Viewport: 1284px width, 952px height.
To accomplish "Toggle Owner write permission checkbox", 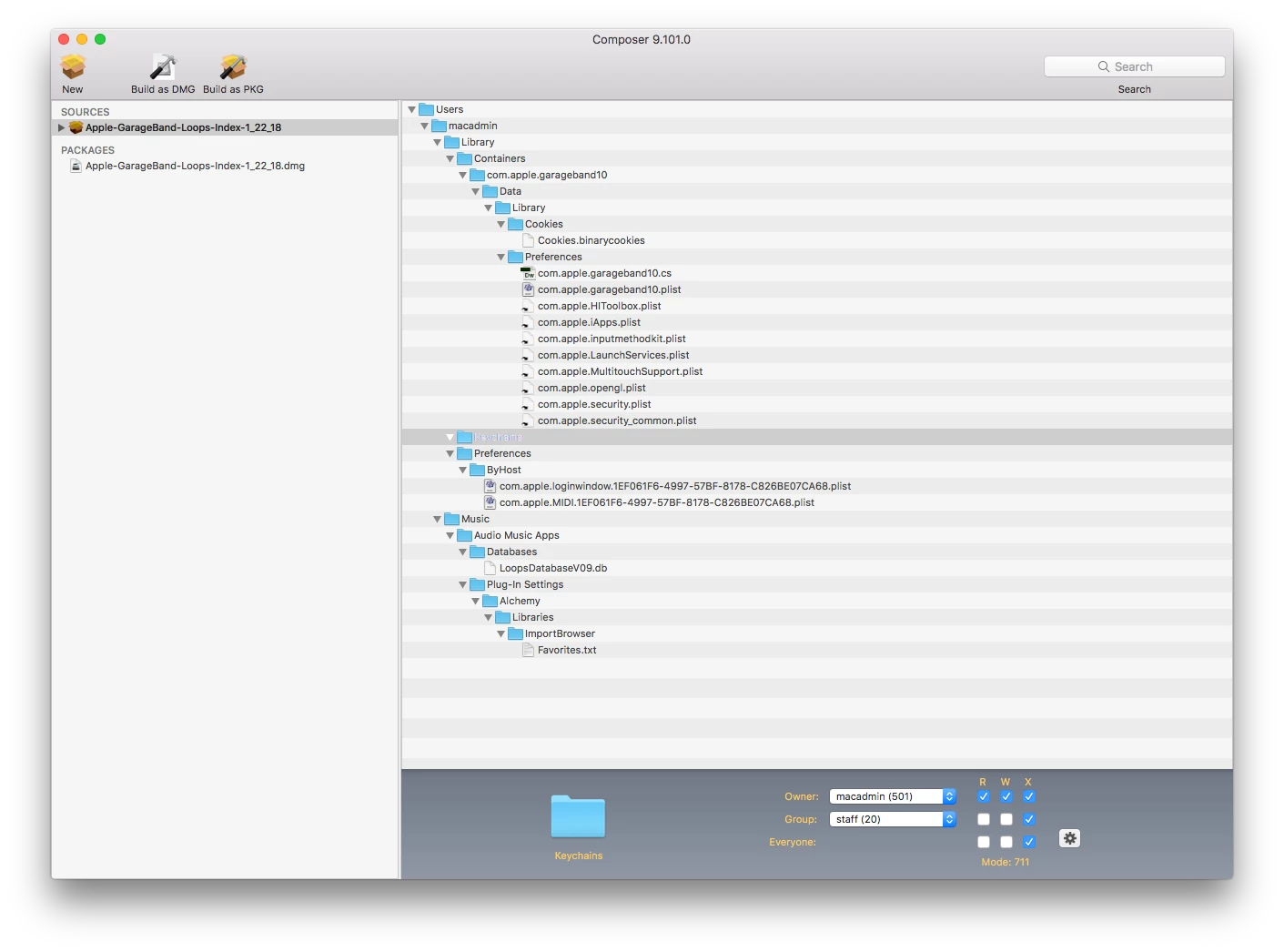I will coord(1006,796).
